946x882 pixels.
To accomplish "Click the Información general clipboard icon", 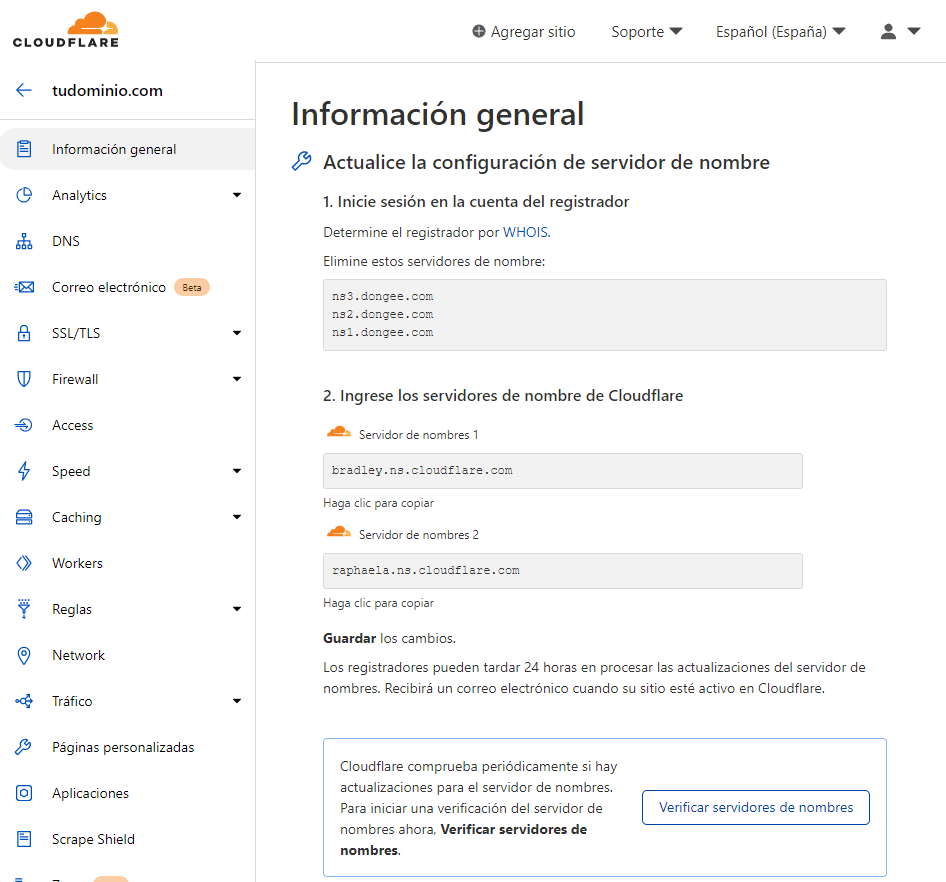I will tap(24, 149).
